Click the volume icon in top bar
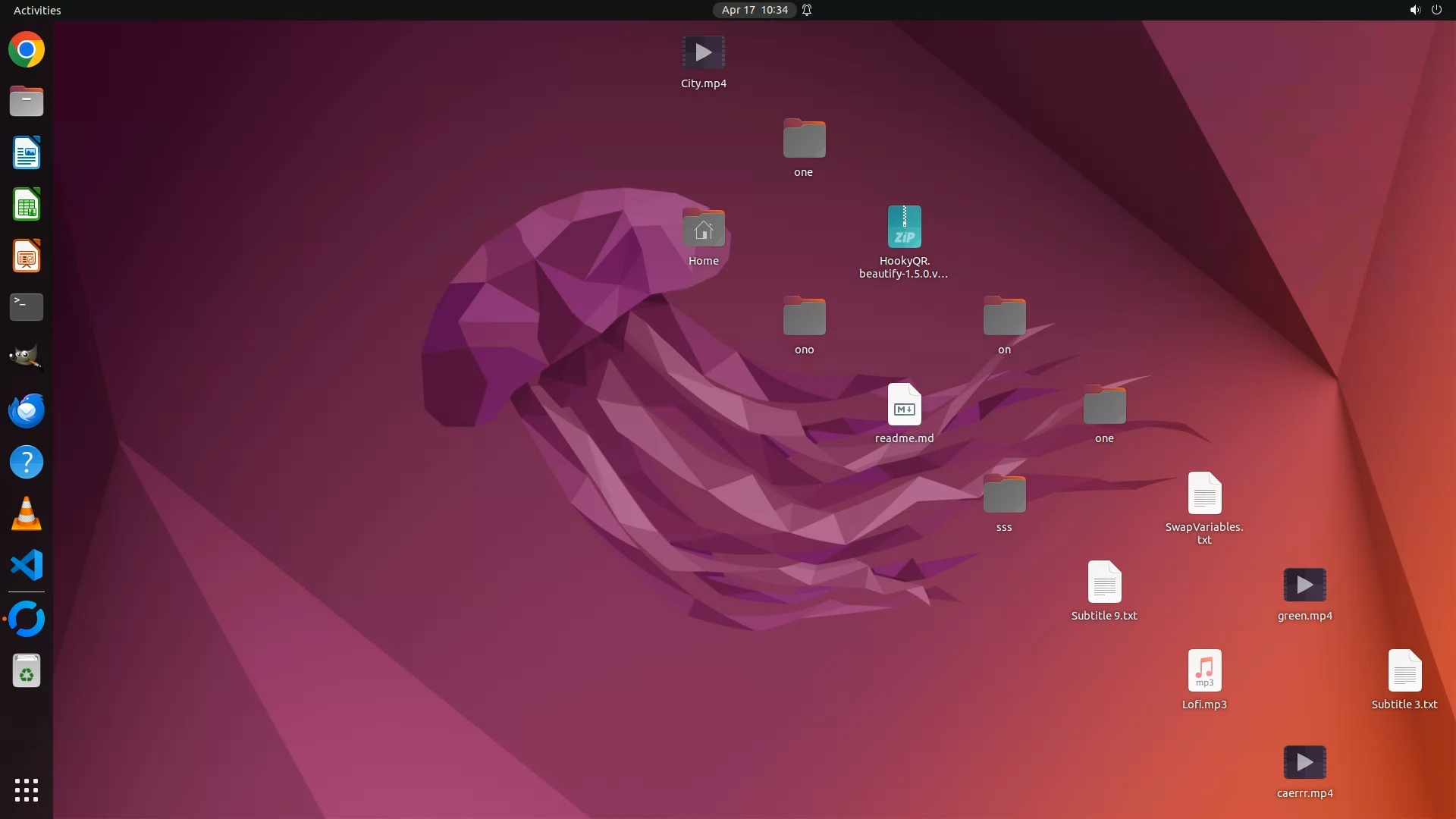 pos(1414,10)
